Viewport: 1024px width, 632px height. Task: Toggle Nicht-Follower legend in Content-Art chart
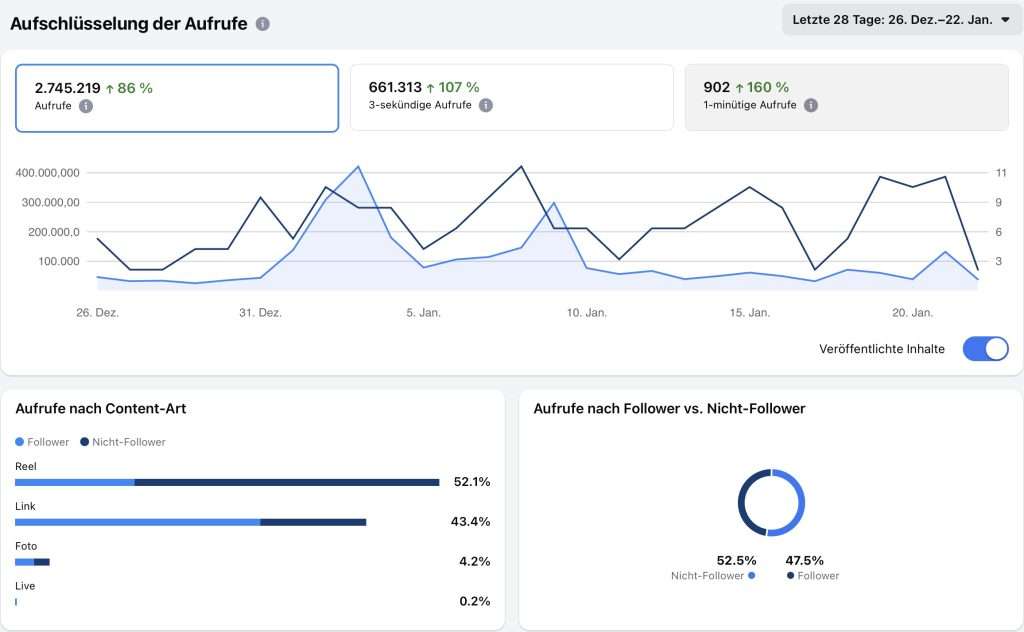tap(123, 442)
